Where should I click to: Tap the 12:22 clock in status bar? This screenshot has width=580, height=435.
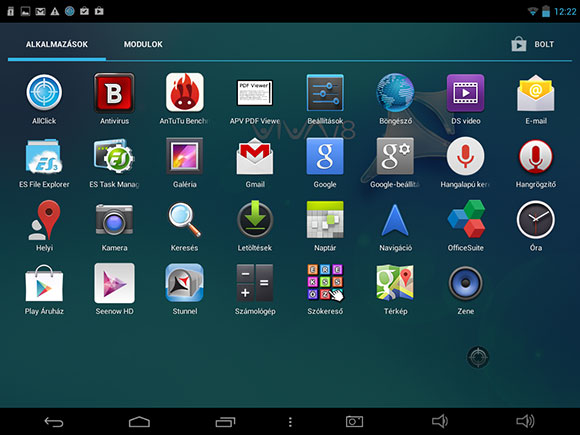coord(565,12)
